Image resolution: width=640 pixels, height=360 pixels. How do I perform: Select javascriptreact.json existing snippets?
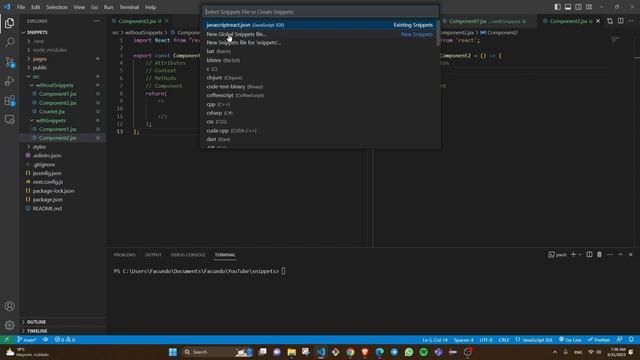(x=320, y=25)
